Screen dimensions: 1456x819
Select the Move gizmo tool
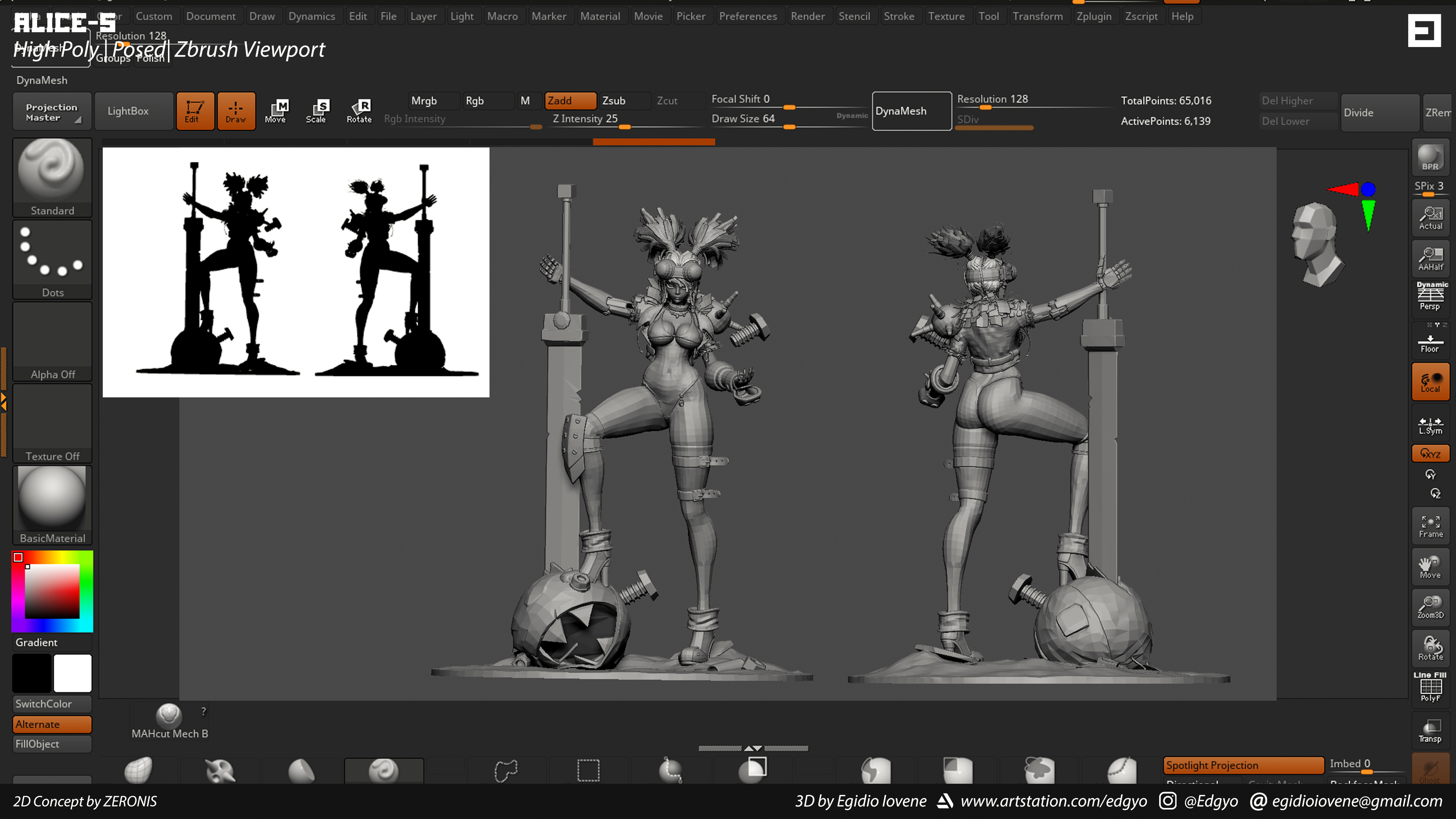[276, 111]
